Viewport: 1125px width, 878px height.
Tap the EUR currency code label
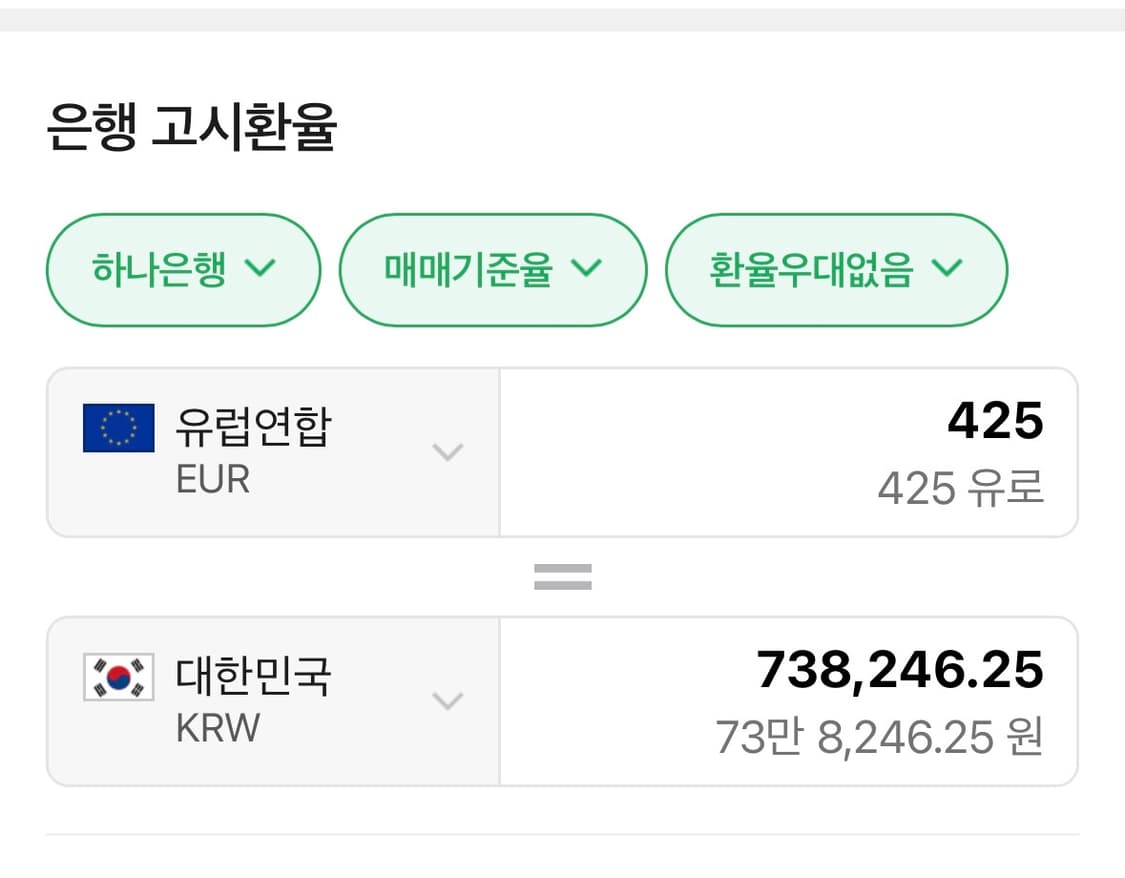[x=212, y=480]
